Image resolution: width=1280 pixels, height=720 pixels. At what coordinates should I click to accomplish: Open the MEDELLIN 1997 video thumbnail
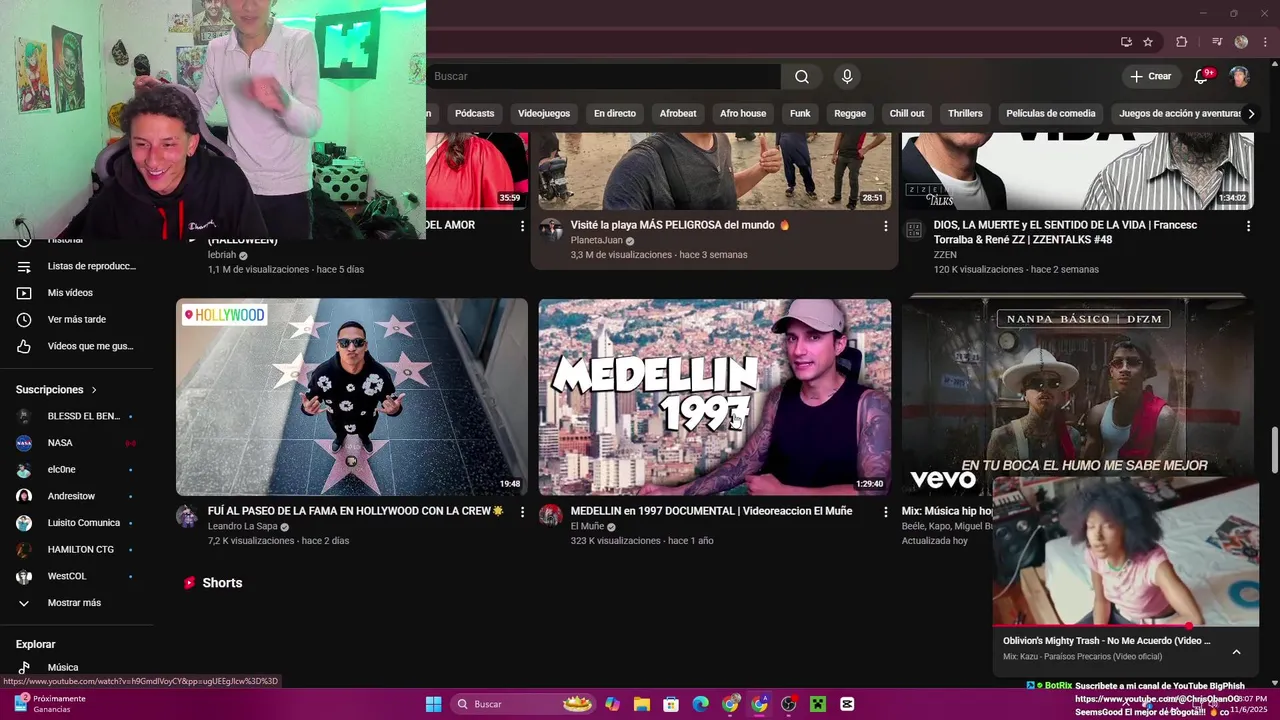715,397
